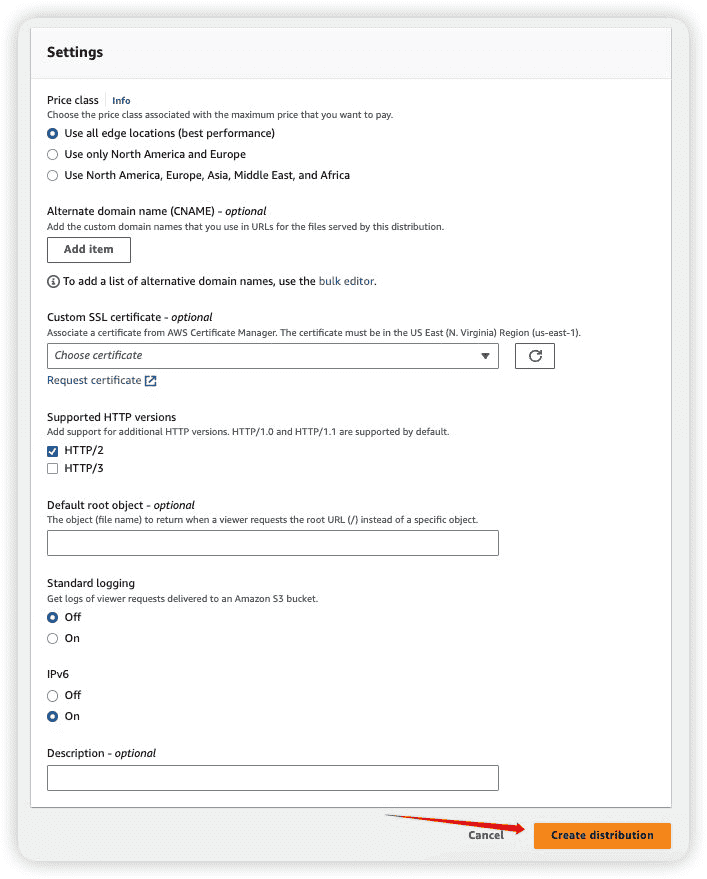
Task: Open the Price class Info link
Action: pos(121,101)
